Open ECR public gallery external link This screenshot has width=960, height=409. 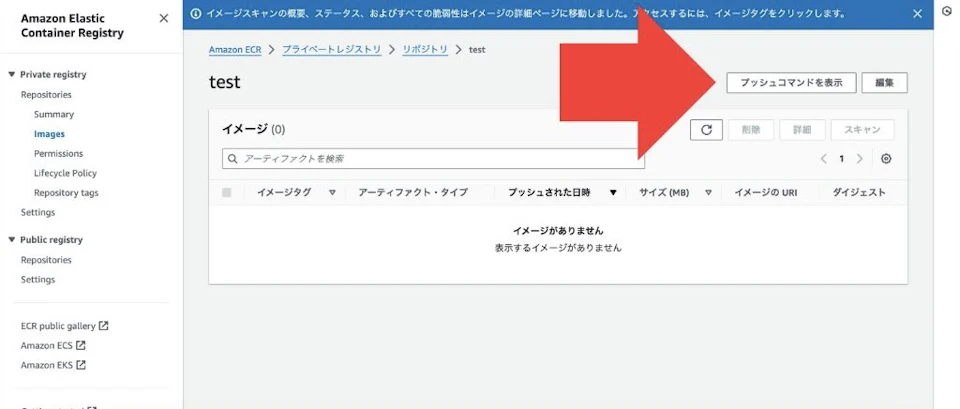pyautogui.click(x=64, y=326)
